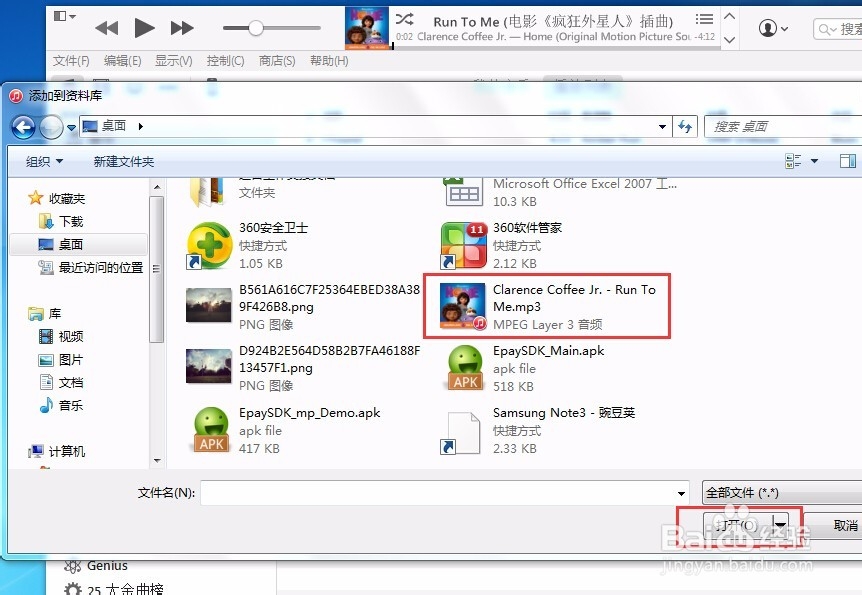Open the view options dropdown arrow
The height and width of the screenshot is (595, 862).
click(814, 161)
